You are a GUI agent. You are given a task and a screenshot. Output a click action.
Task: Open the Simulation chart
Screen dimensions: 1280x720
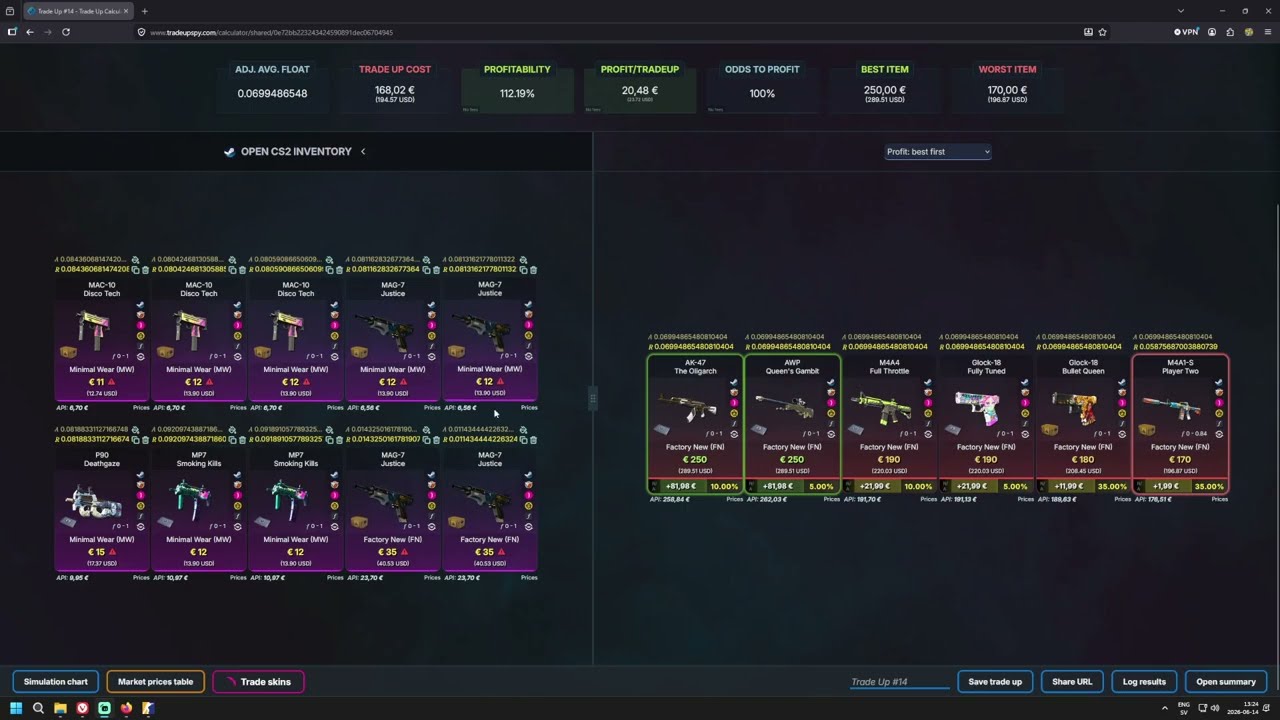(x=56, y=682)
